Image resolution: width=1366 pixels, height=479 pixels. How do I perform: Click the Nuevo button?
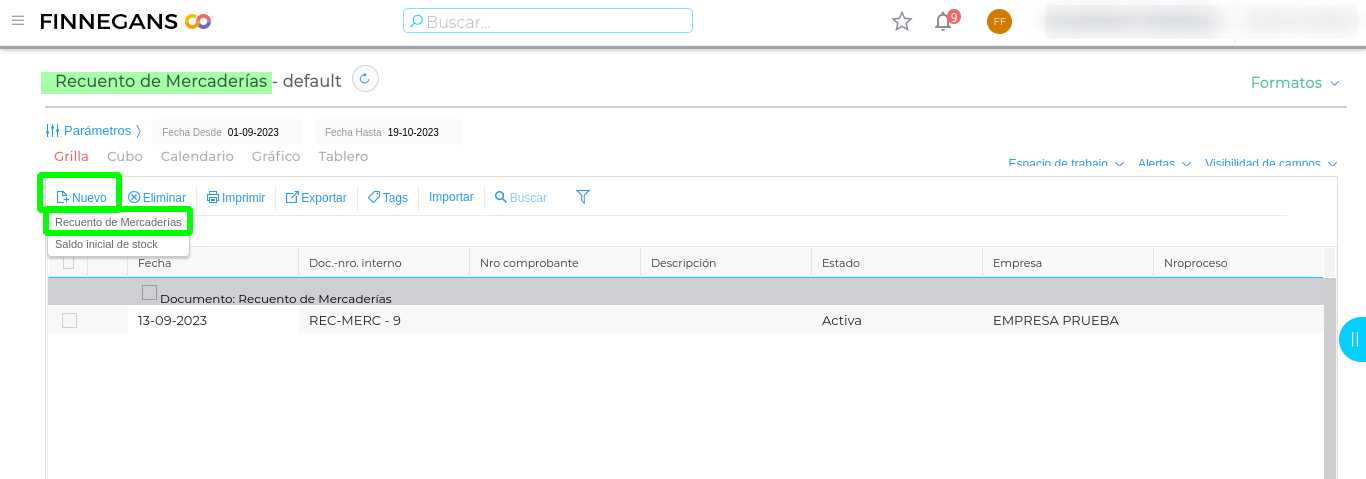coord(81,197)
